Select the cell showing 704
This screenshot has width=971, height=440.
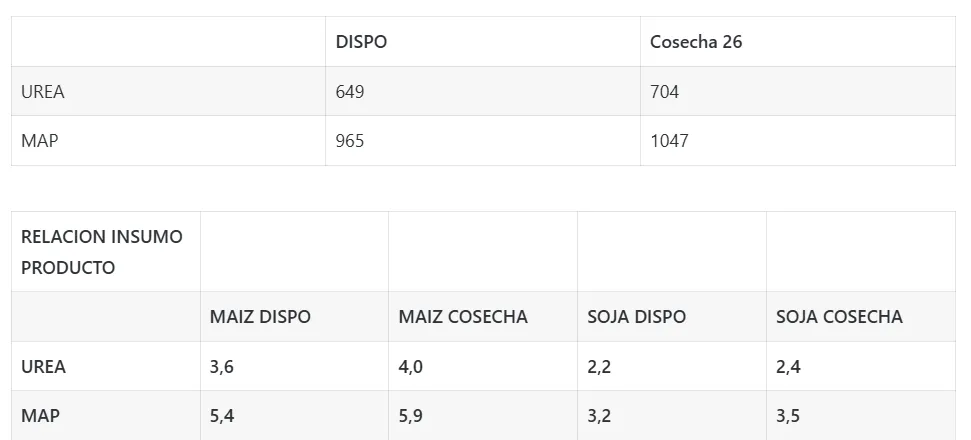coord(665,92)
